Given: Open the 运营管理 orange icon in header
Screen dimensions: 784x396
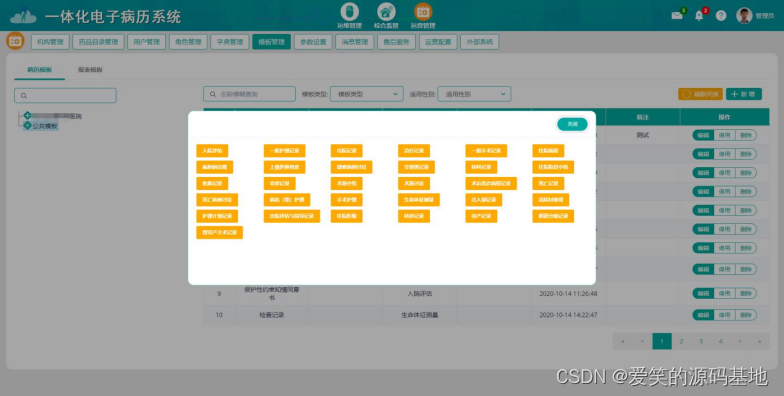Looking at the screenshot, I should (423, 12).
